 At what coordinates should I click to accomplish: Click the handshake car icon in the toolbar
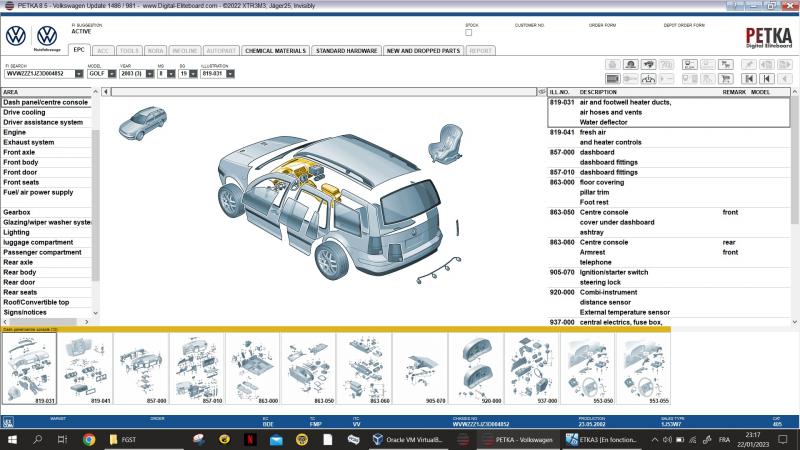[x=648, y=64]
